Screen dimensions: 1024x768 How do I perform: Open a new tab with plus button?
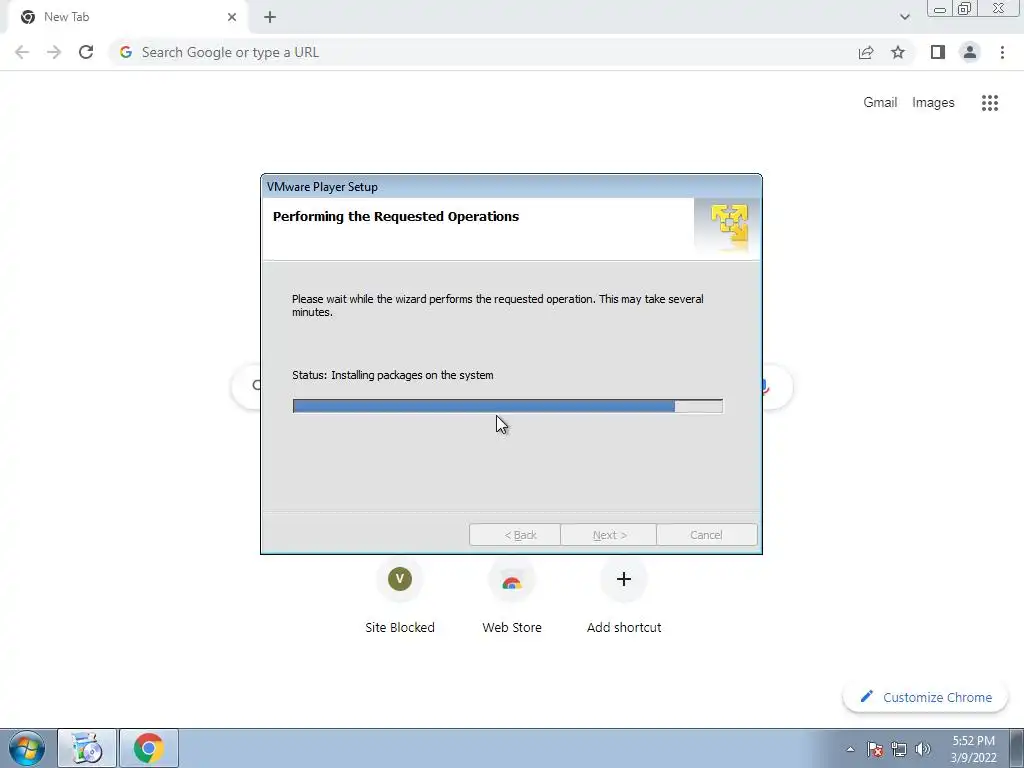coord(270,17)
